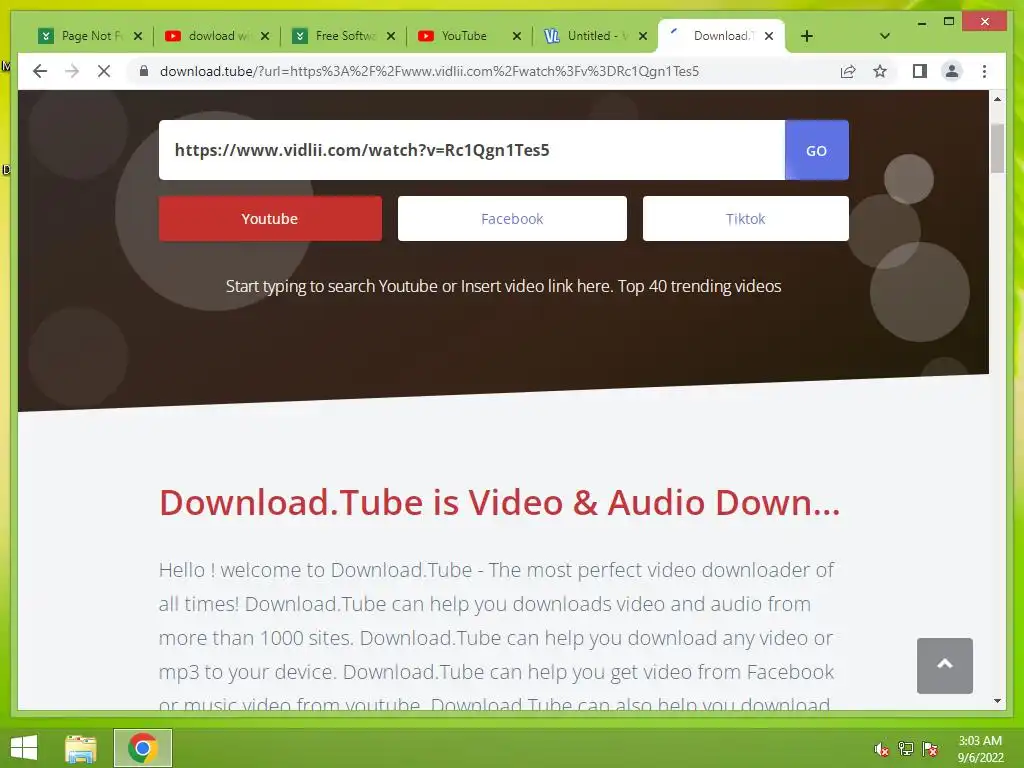Select the Facebook button
1024x768 pixels.
[x=512, y=219]
